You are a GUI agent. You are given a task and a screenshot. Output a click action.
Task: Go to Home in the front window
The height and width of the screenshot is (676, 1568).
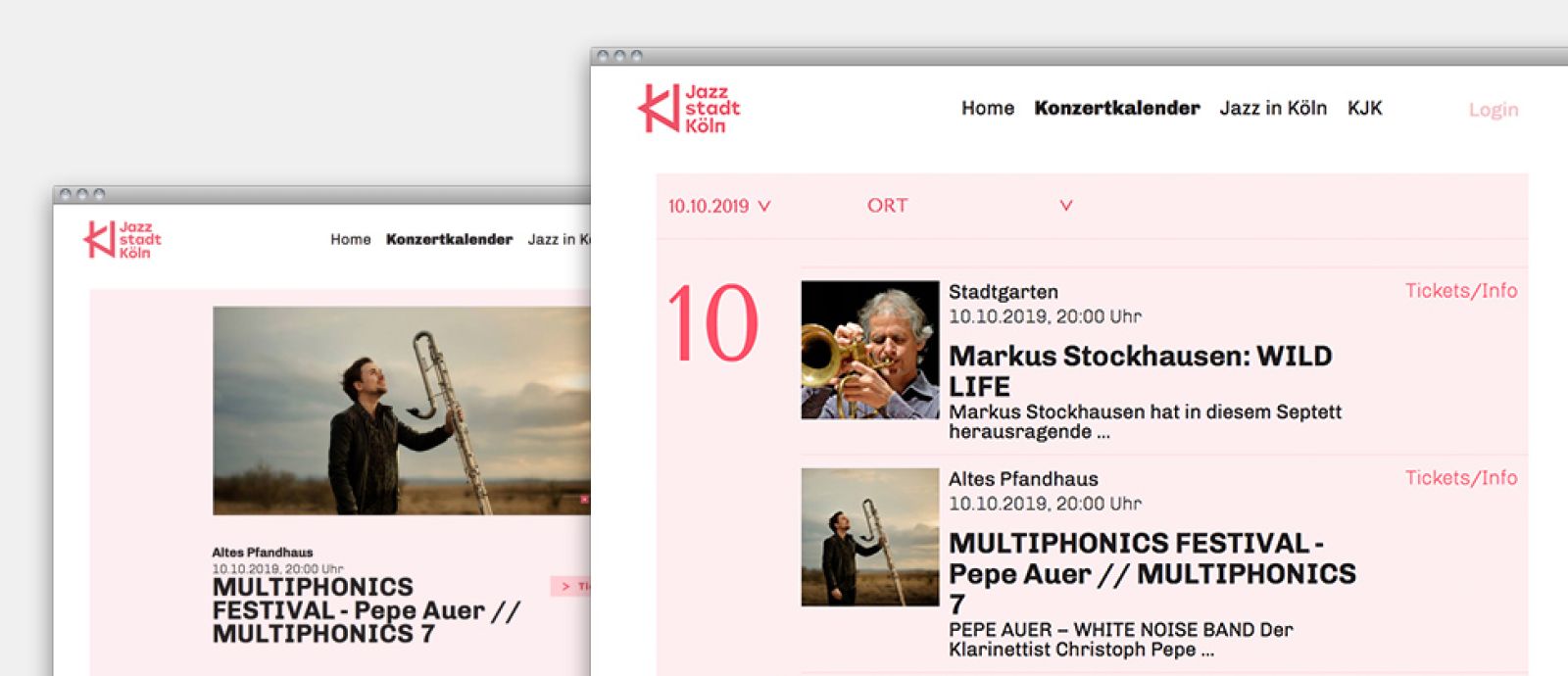[x=987, y=108]
